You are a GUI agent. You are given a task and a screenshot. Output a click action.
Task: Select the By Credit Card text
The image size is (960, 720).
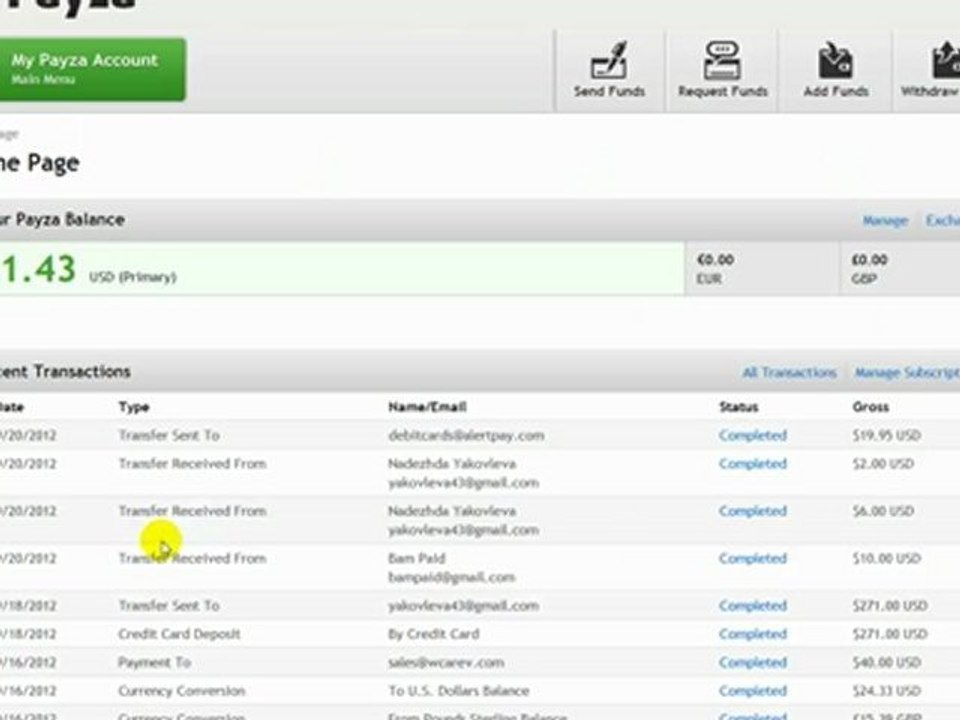click(433, 634)
